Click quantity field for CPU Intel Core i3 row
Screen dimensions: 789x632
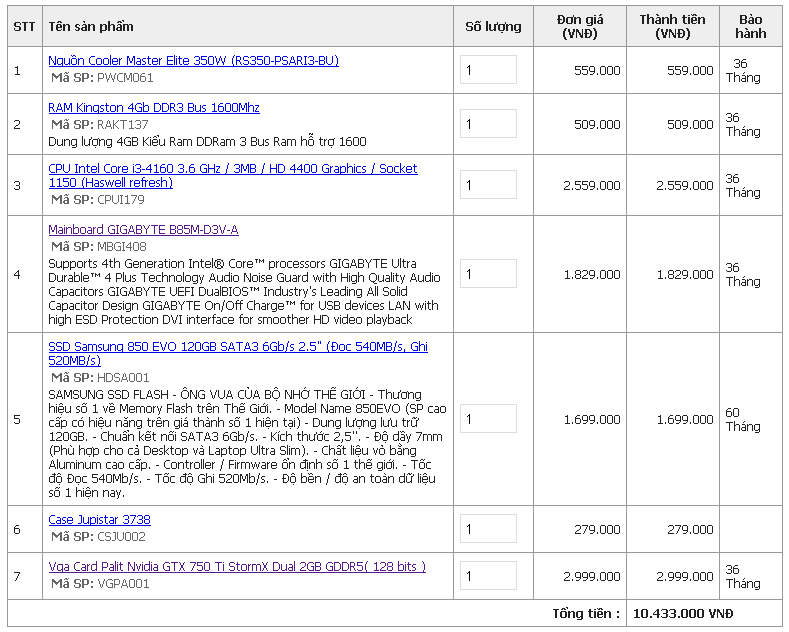tap(488, 184)
